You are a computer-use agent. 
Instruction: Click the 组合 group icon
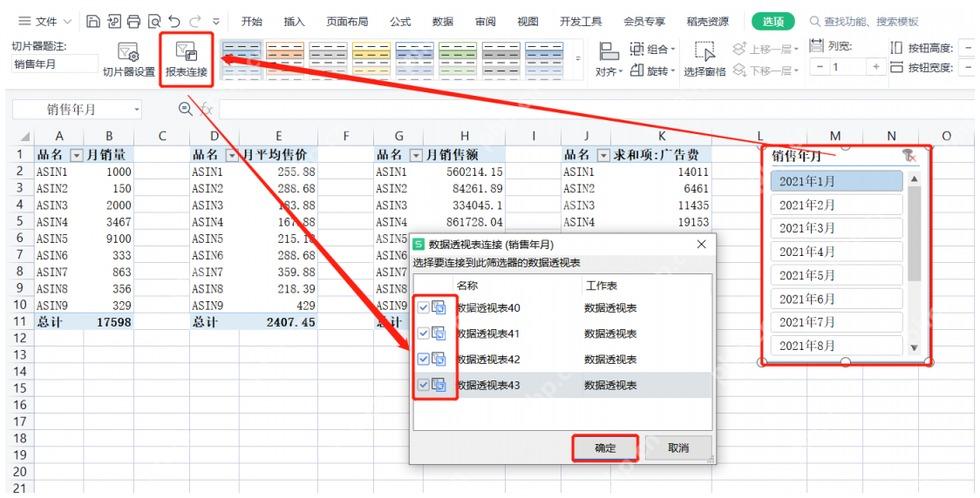pos(636,49)
